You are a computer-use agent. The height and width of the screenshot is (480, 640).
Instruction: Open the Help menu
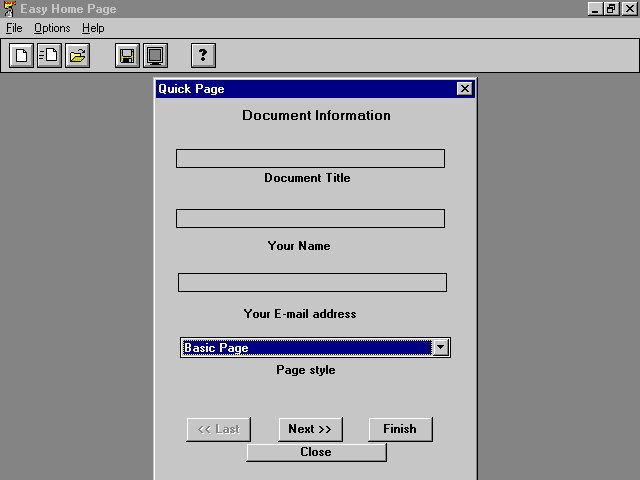(x=93, y=28)
